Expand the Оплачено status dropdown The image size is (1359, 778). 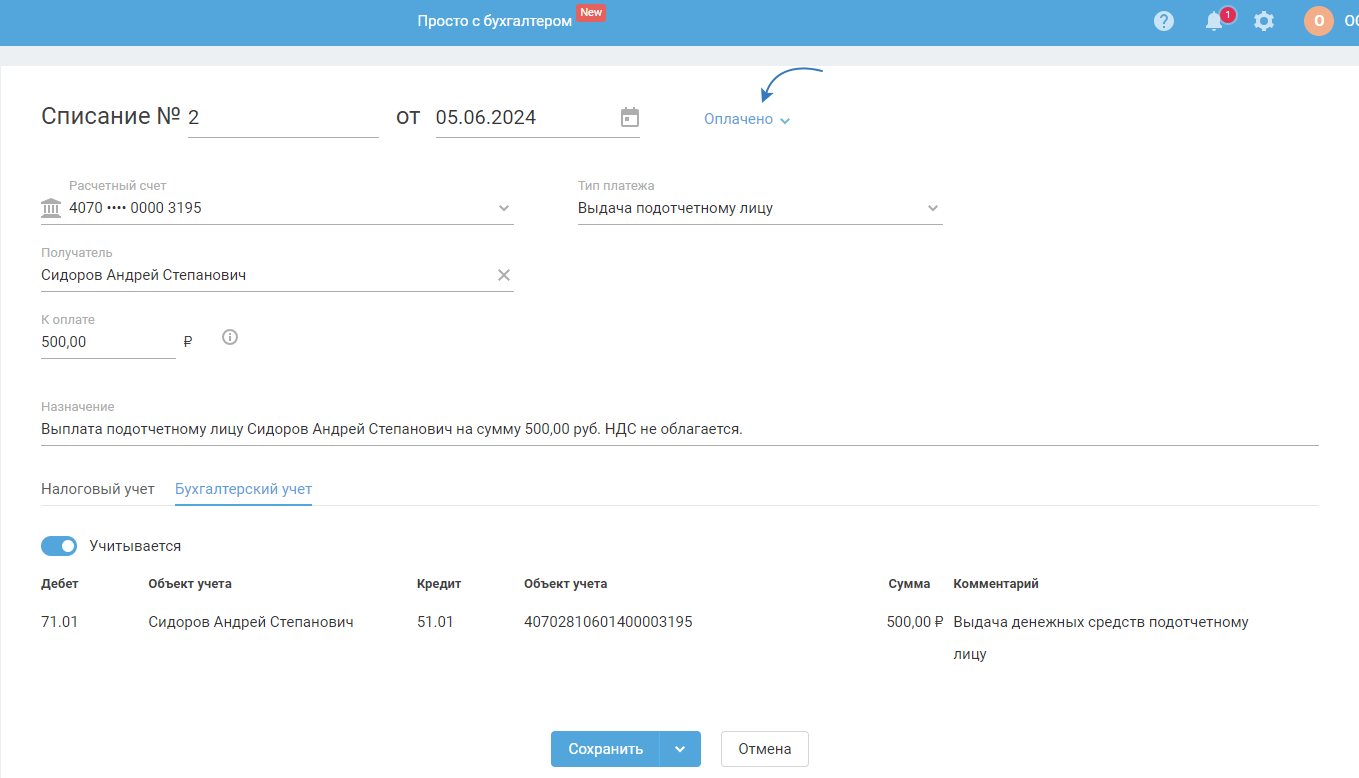point(746,119)
